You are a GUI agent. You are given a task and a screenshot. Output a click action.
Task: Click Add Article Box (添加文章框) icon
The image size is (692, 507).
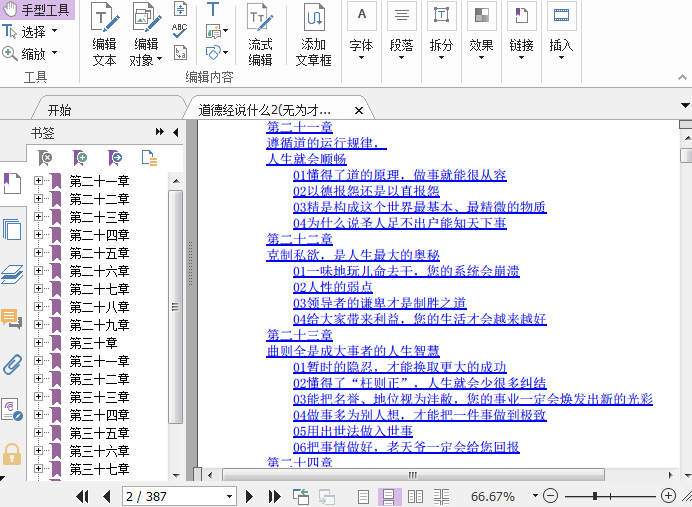pos(313,34)
